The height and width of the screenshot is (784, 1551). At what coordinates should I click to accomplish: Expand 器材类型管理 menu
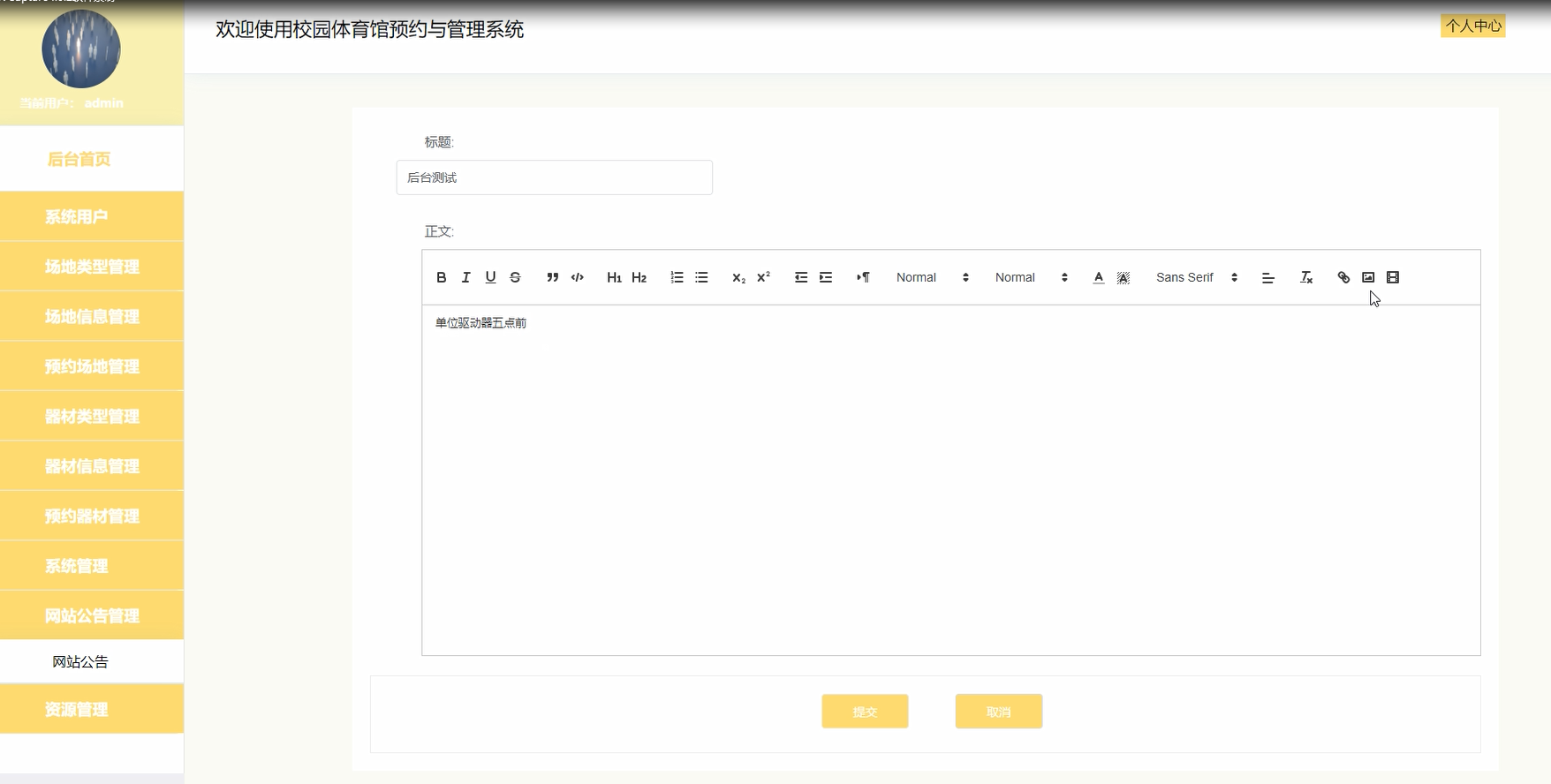(92, 416)
